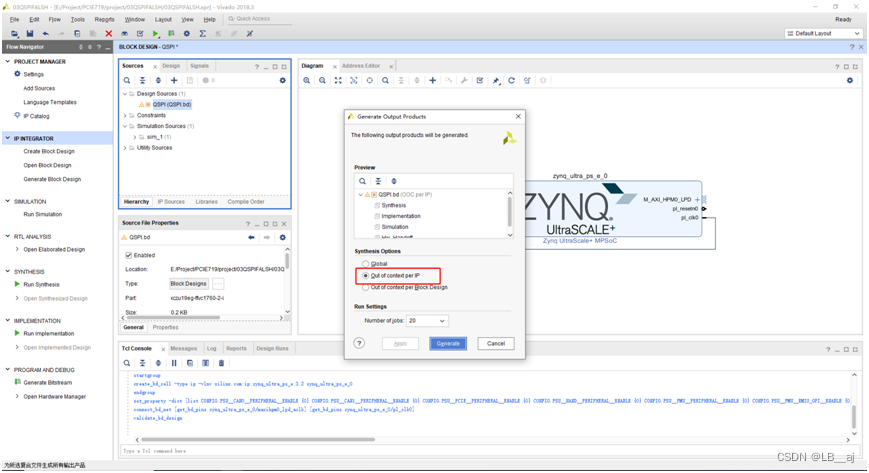The image size is (869, 473).
Task: Open Diagram panel gear settings
Action: [850, 80]
